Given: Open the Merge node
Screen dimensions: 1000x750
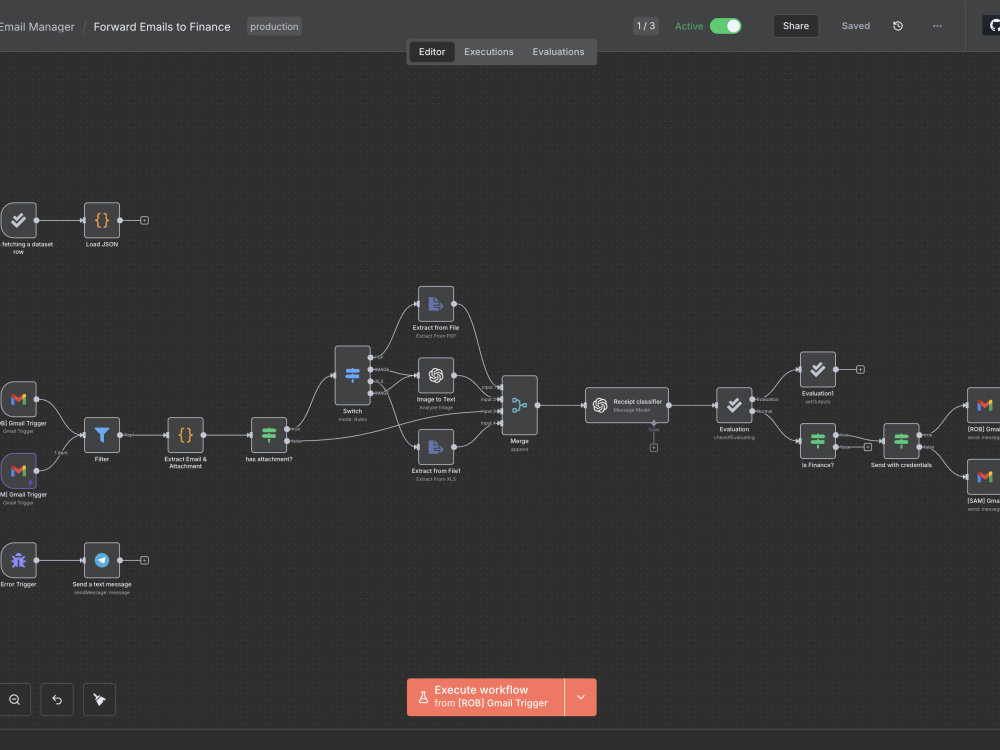Looking at the screenshot, I should pos(519,405).
